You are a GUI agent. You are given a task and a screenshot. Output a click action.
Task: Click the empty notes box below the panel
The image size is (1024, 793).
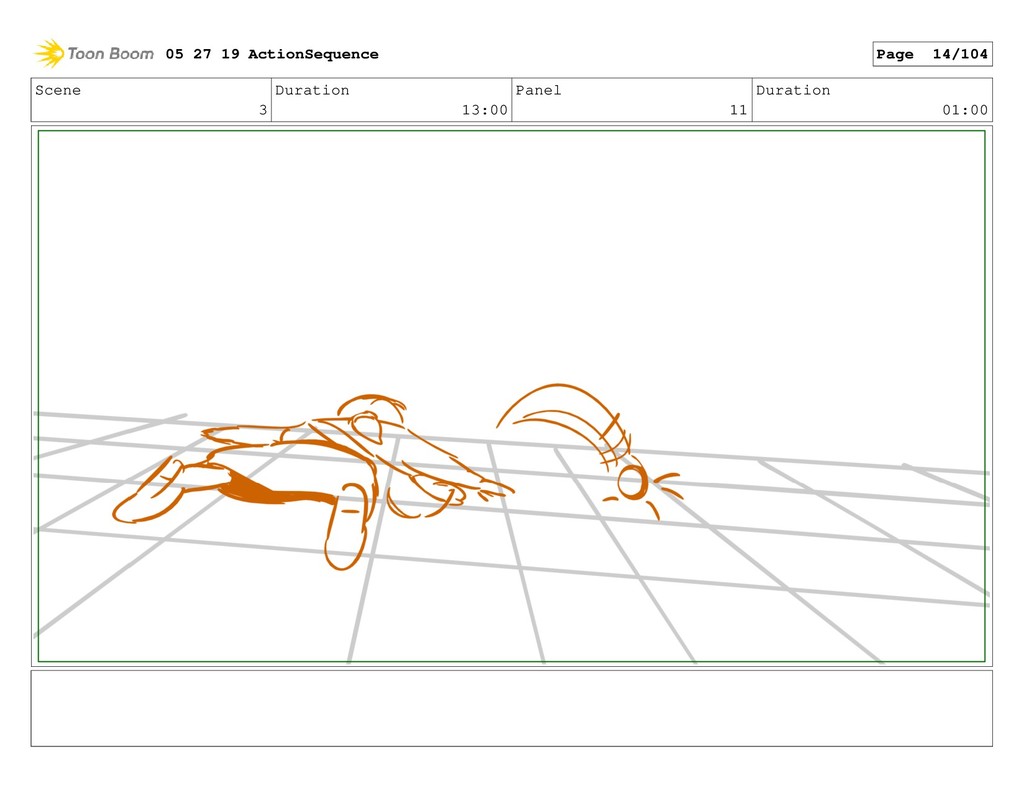tap(511, 708)
